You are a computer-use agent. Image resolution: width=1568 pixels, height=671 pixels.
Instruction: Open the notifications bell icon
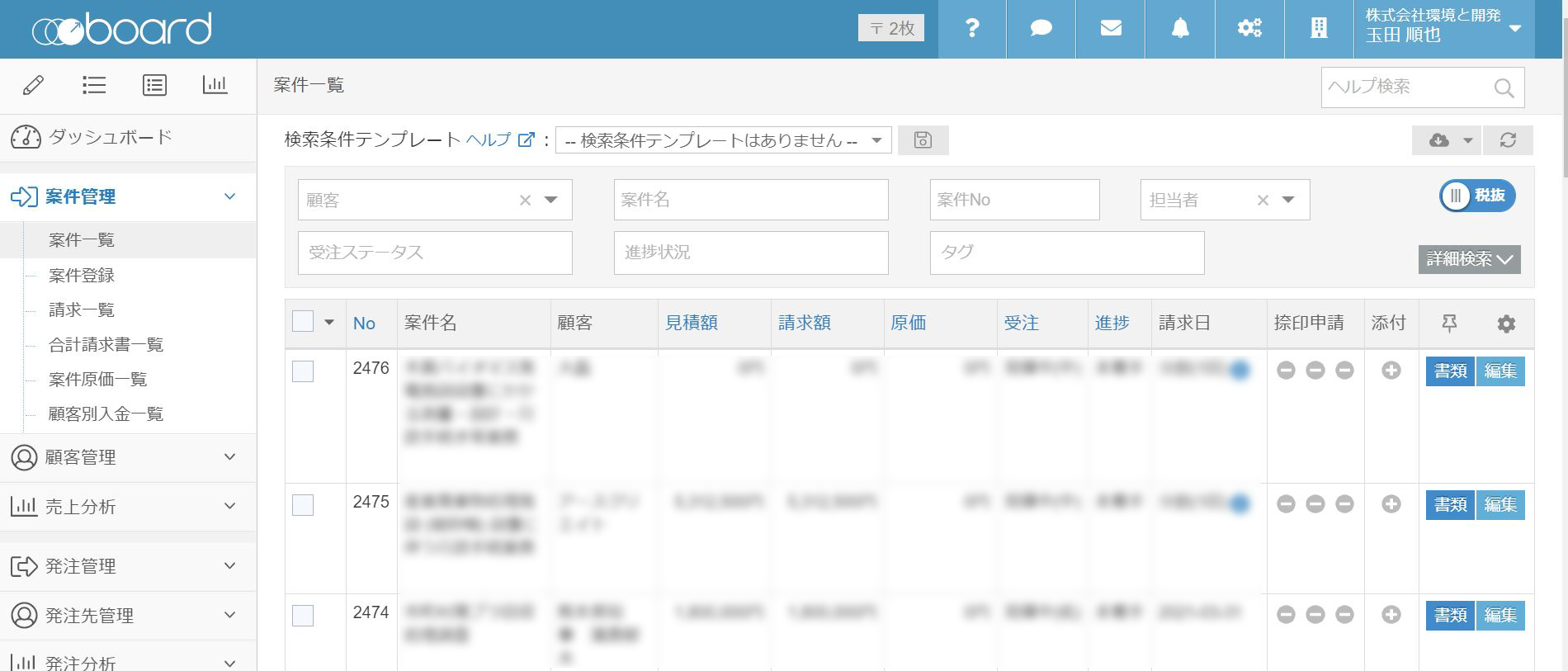(1180, 29)
